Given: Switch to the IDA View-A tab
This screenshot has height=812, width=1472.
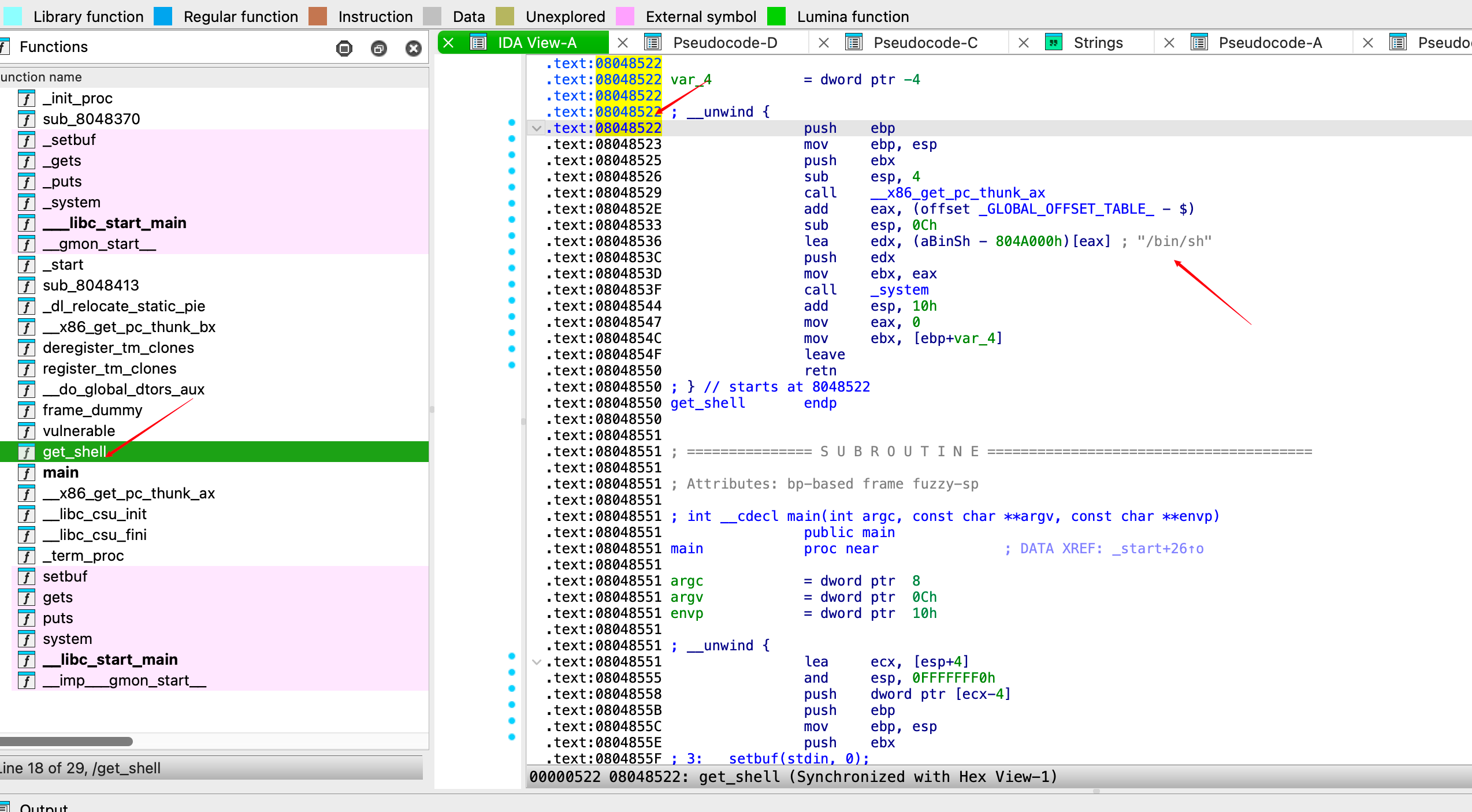Looking at the screenshot, I should (537, 43).
